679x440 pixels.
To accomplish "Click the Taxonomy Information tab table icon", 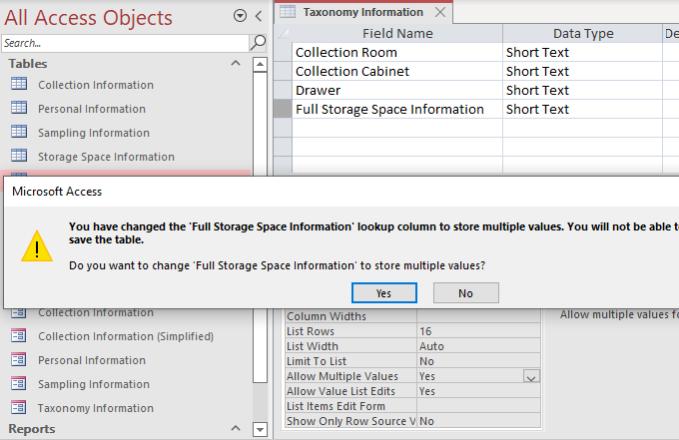I will click(x=288, y=12).
